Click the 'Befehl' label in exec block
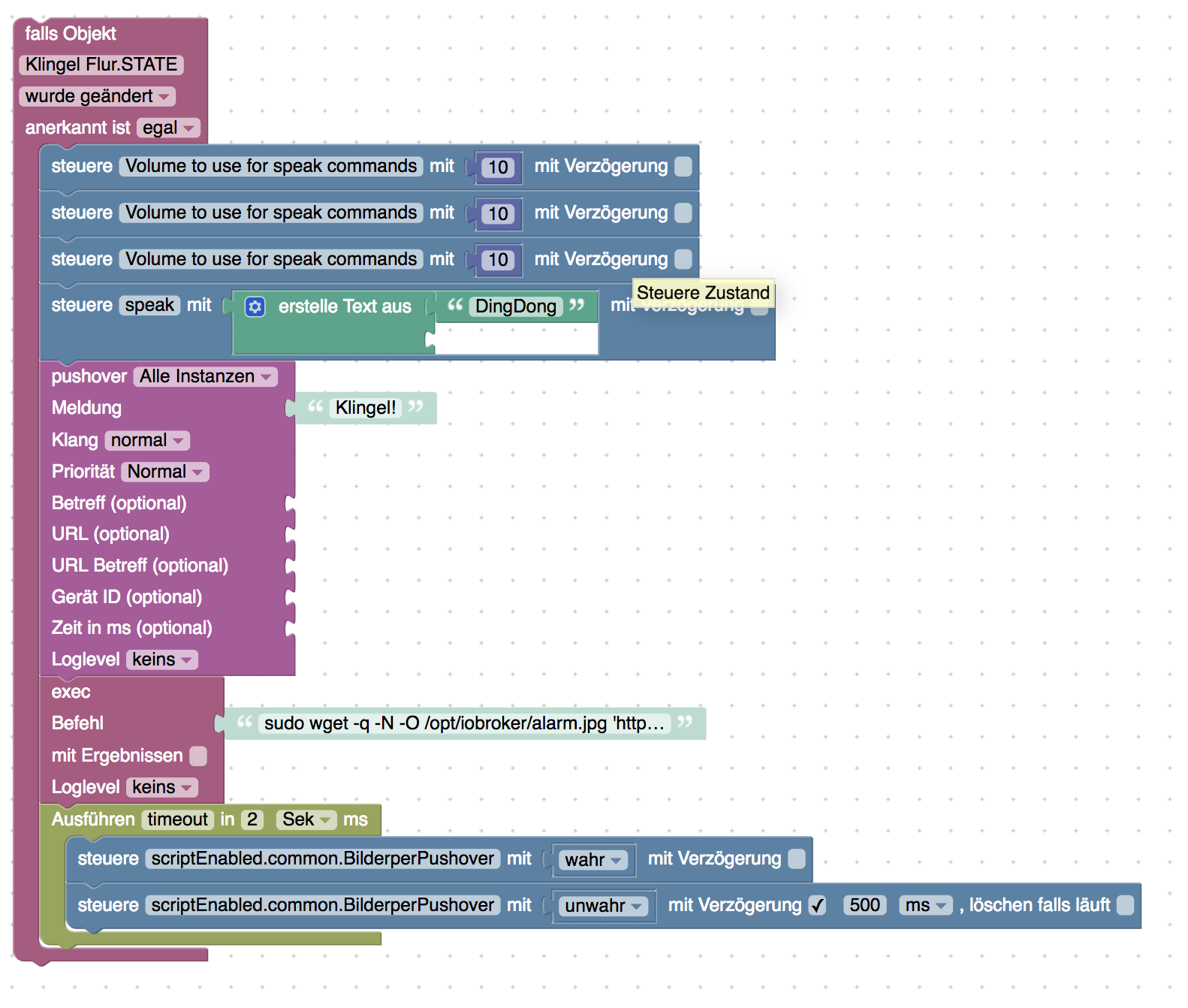This screenshot has height=1008, width=1188. click(77, 723)
